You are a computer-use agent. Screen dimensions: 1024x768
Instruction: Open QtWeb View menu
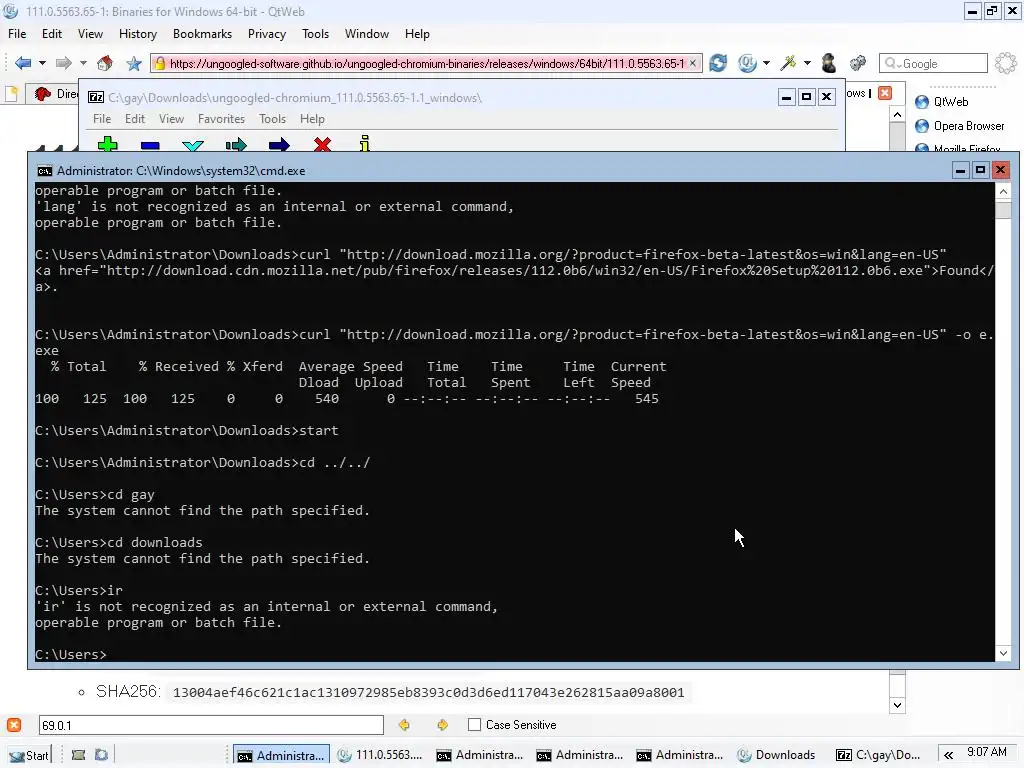click(90, 34)
